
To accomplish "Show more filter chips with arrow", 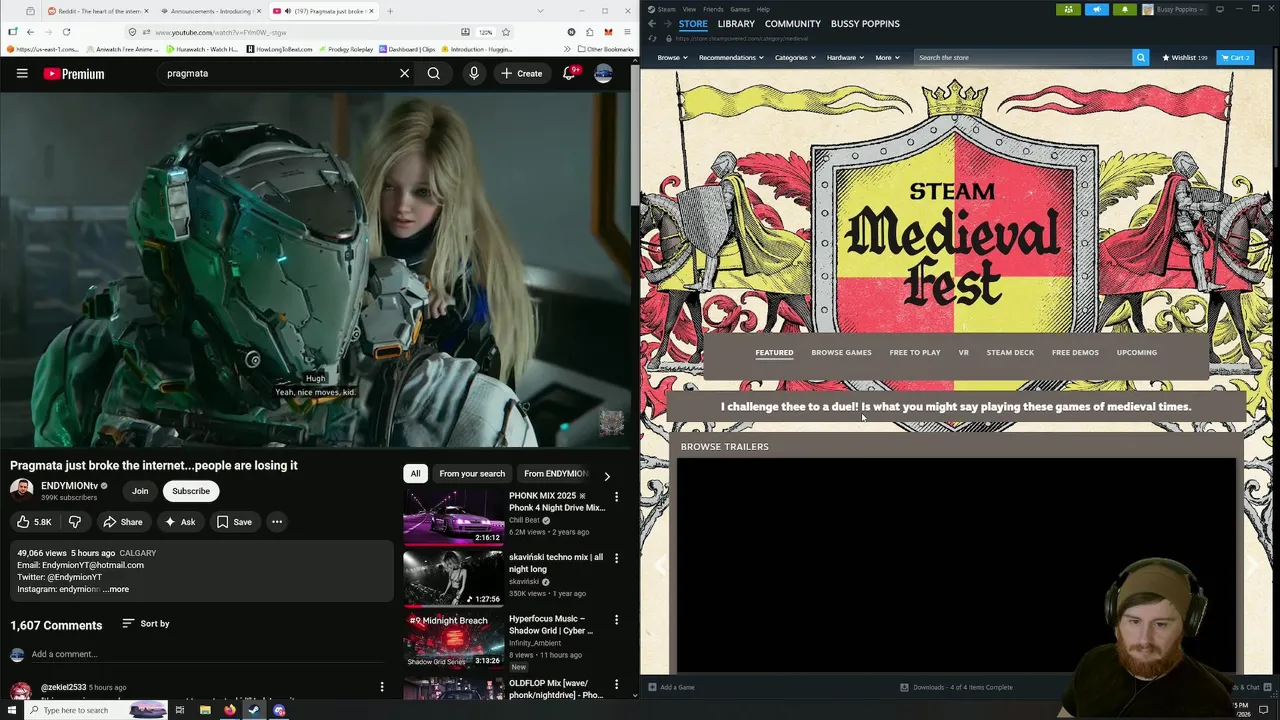I will coord(607,476).
